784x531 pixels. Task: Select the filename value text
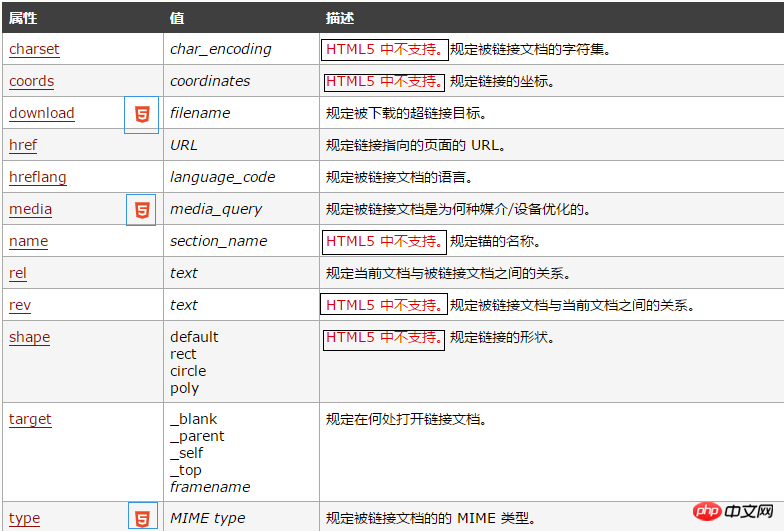pos(200,113)
